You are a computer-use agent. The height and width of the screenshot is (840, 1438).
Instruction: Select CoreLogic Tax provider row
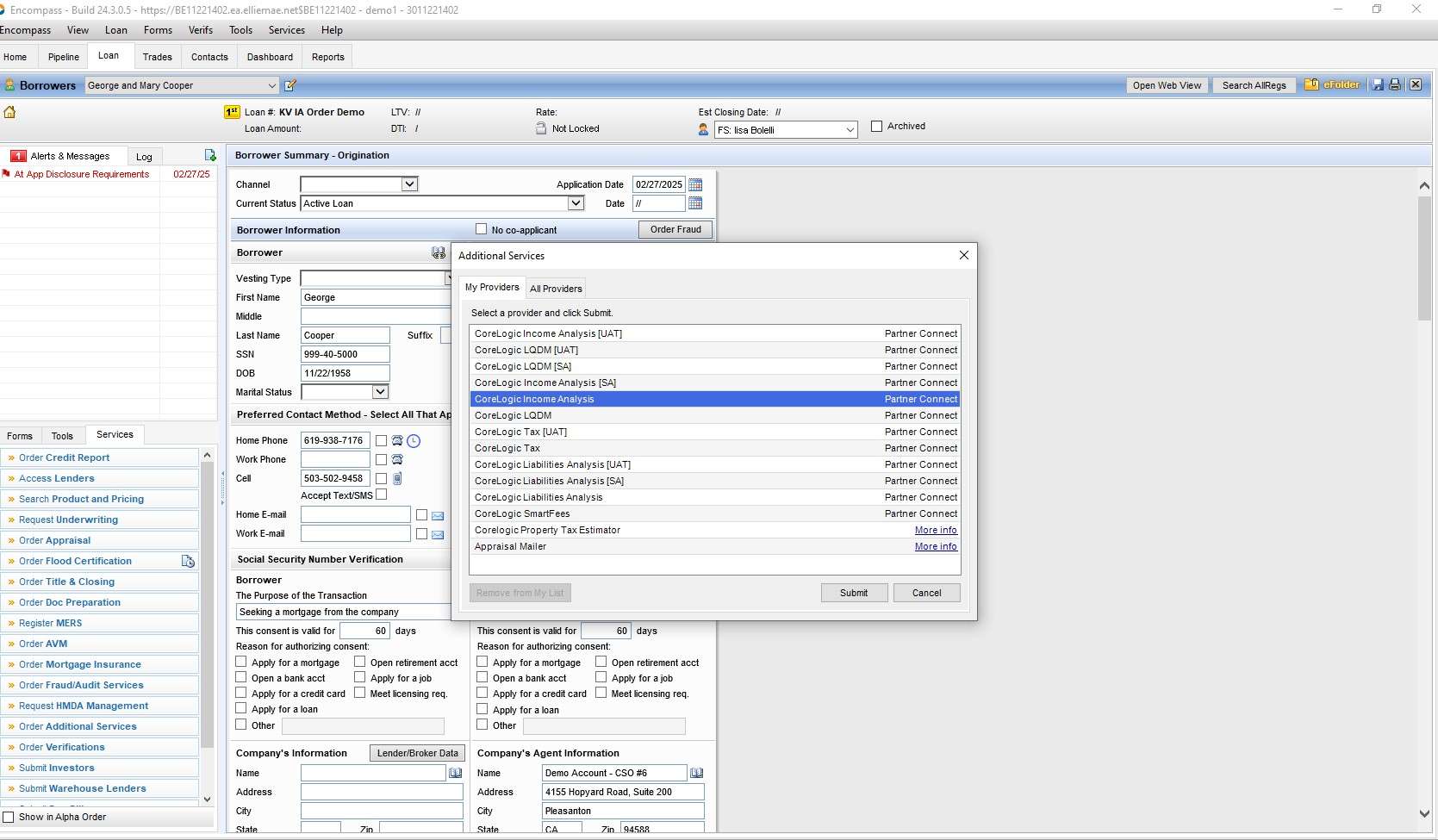pos(715,448)
